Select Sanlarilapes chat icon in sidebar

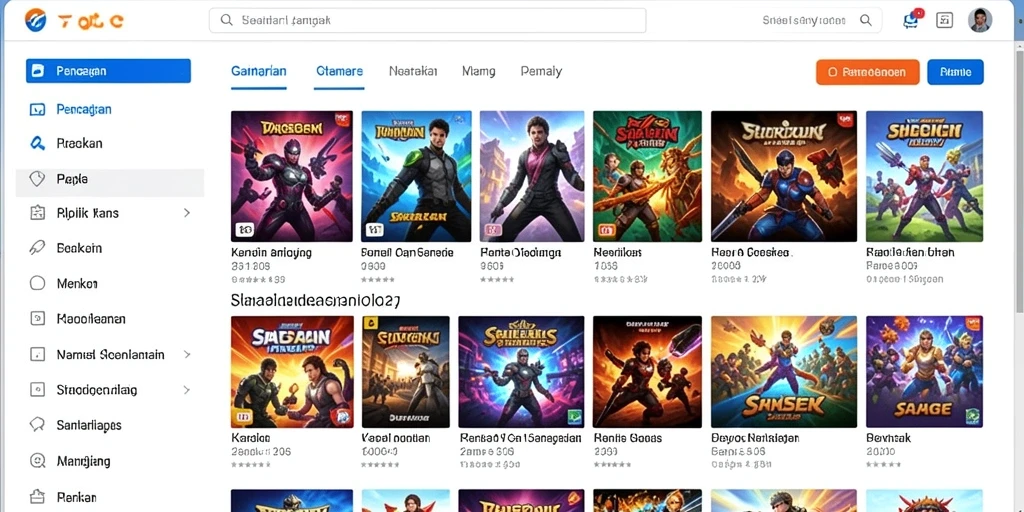[37, 425]
